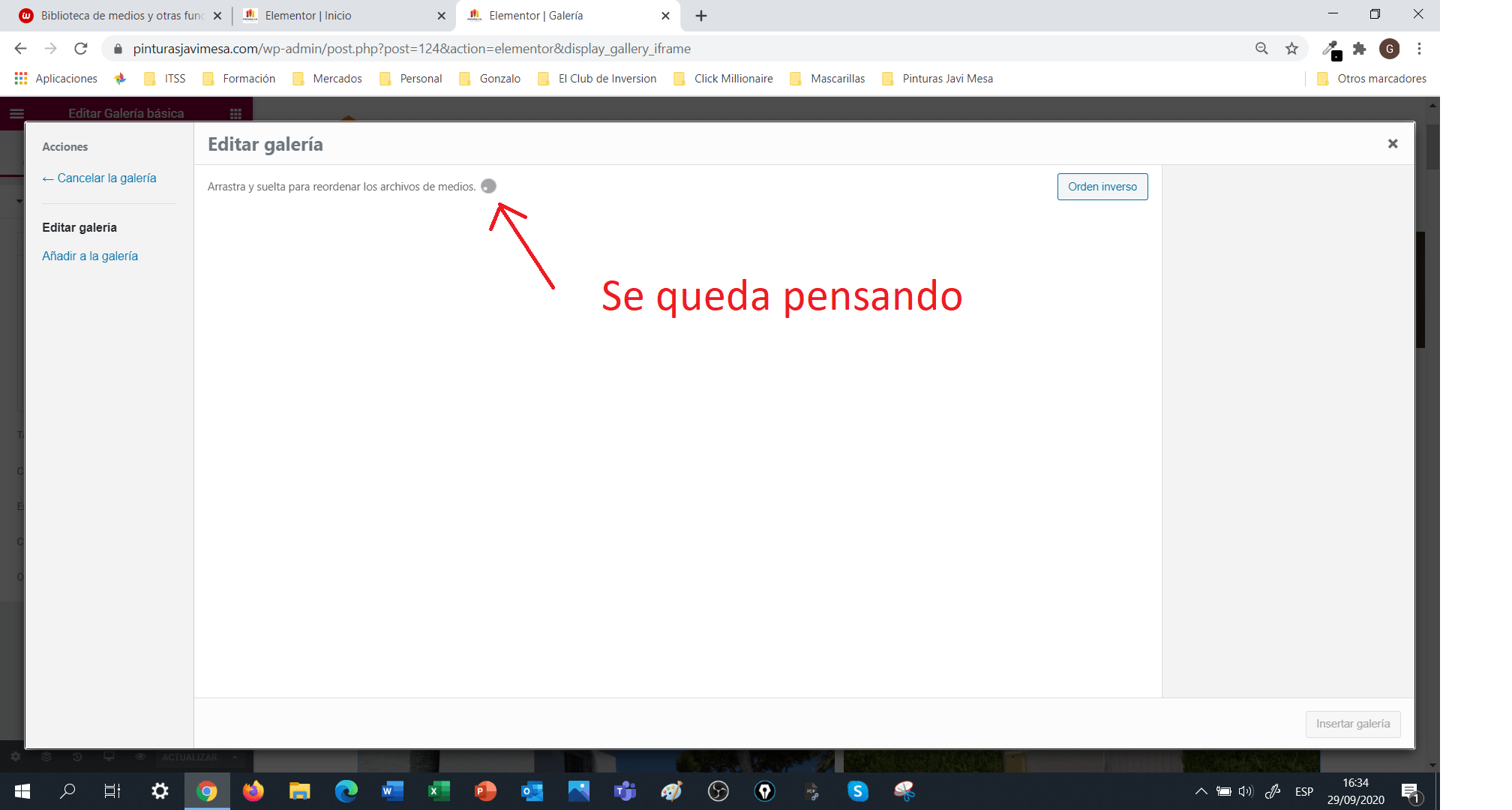The height and width of the screenshot is (810, 1512).
Task: Bookmark this page with star icon
Action: [1291, 49]
